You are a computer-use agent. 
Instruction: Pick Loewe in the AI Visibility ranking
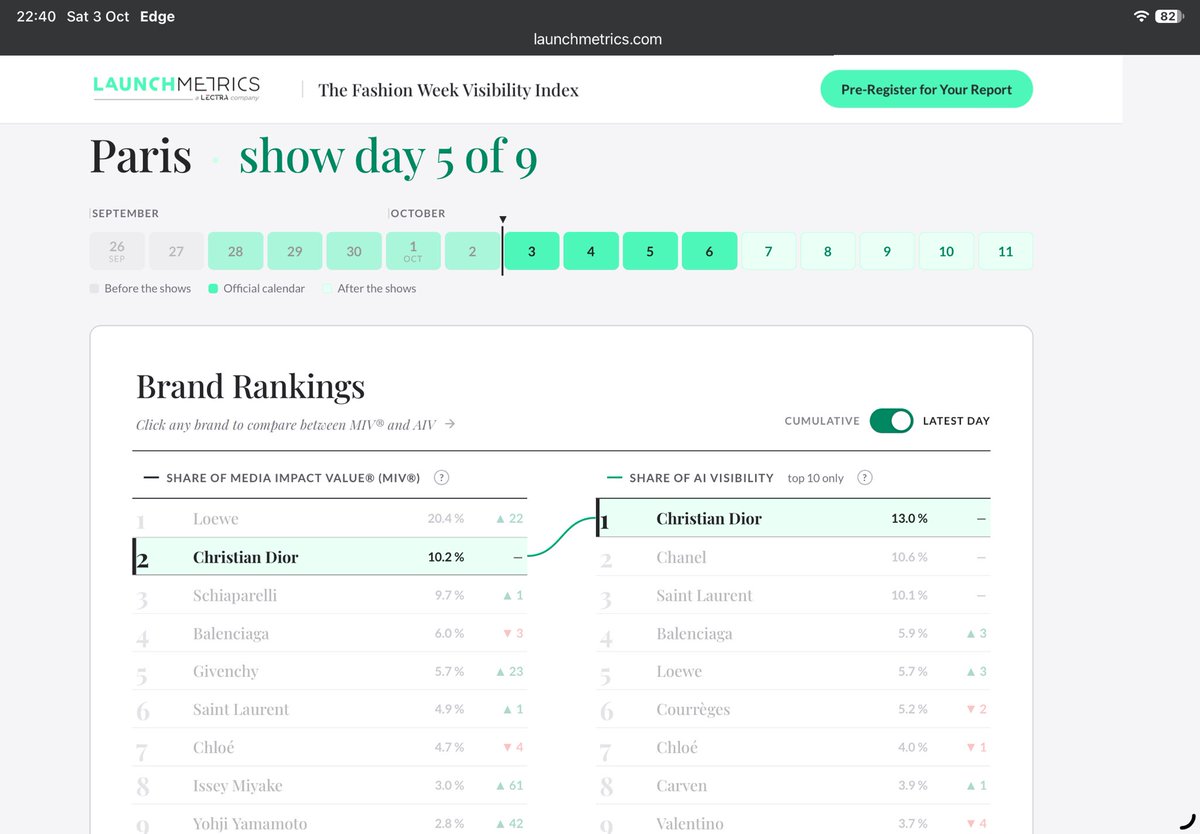[x=794, y=671]
